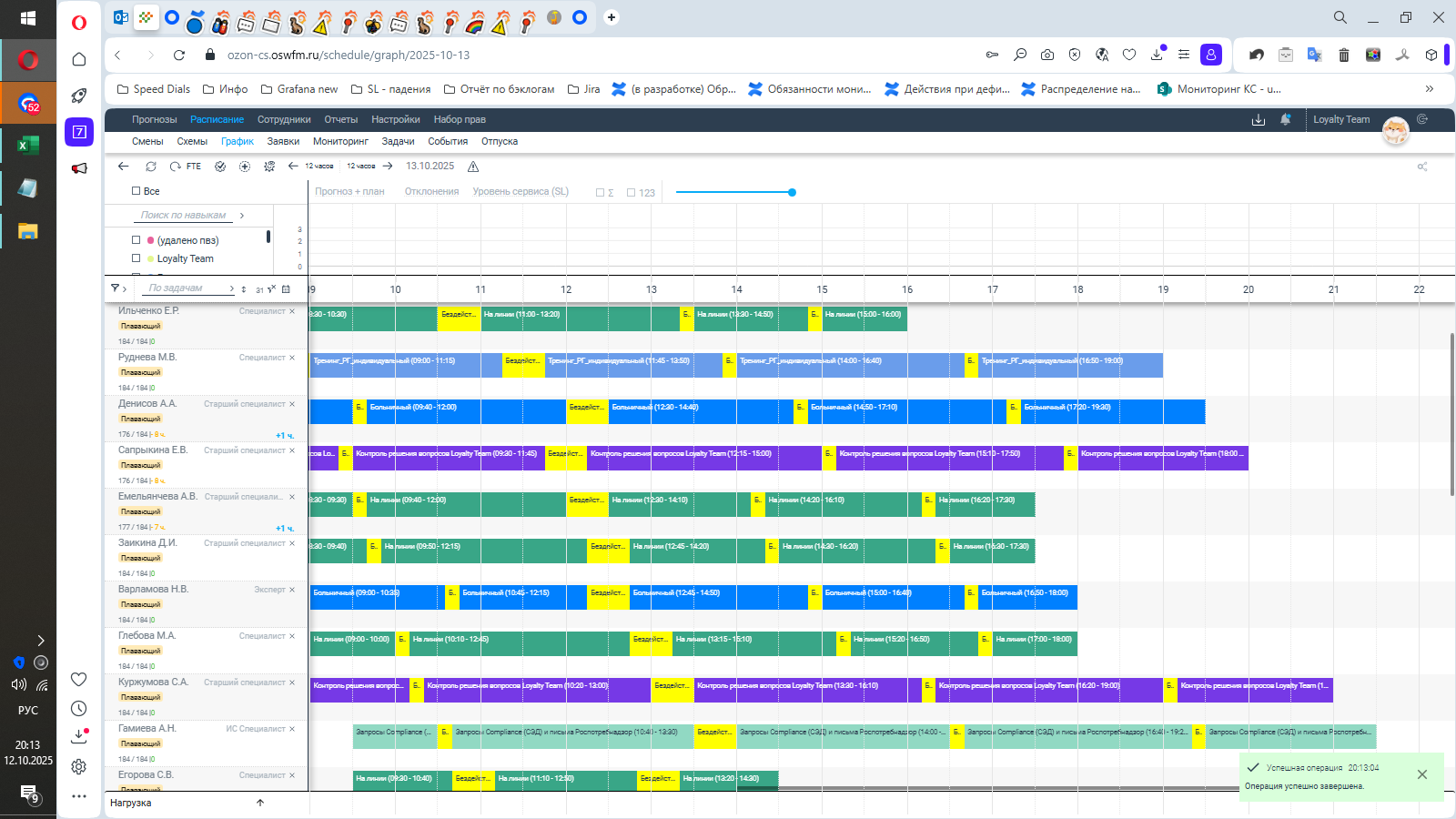Click Варламова Н.В. block 'Больничный (09:00 - 10:25)'

point(377,597)
